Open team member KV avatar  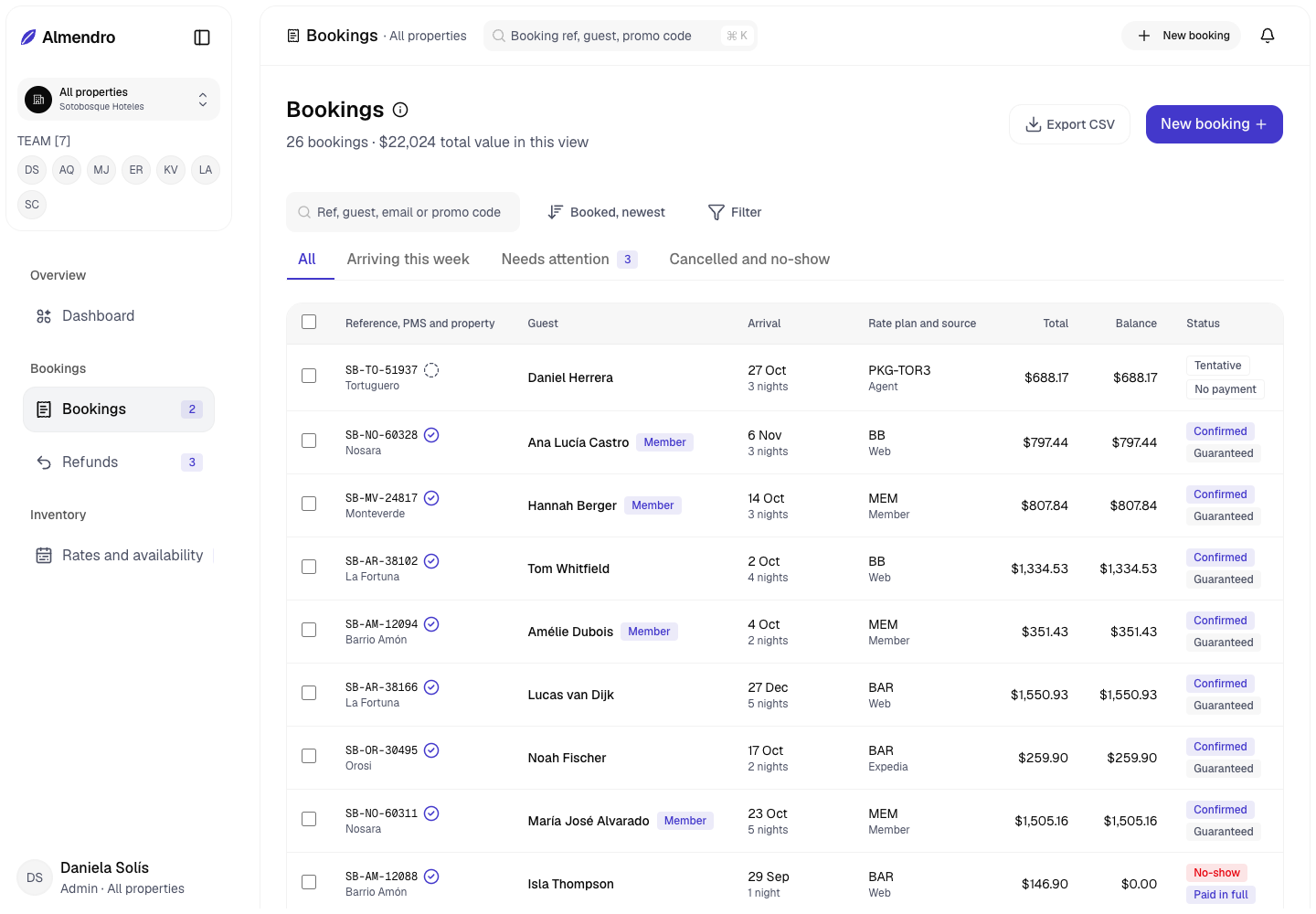171,170
